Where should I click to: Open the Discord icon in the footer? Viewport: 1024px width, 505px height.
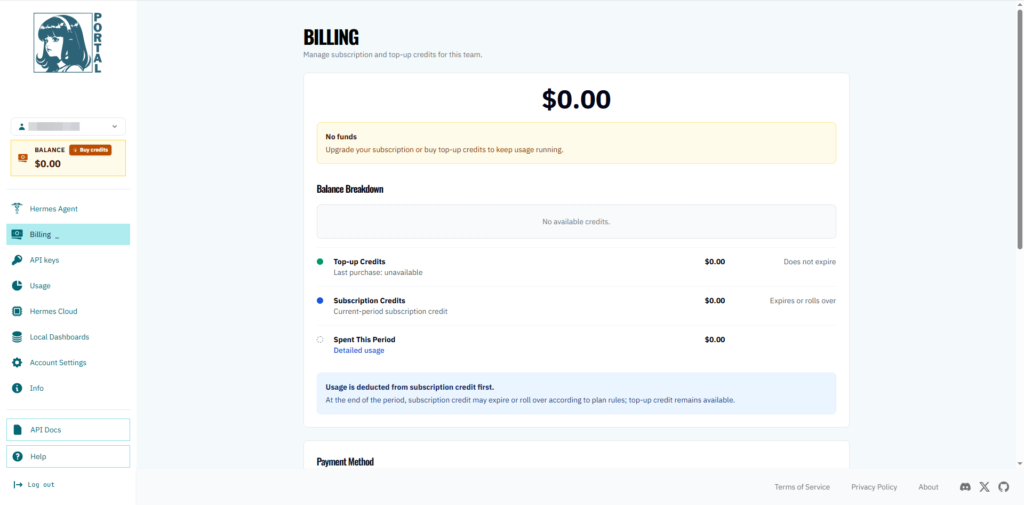pos(965,487)
